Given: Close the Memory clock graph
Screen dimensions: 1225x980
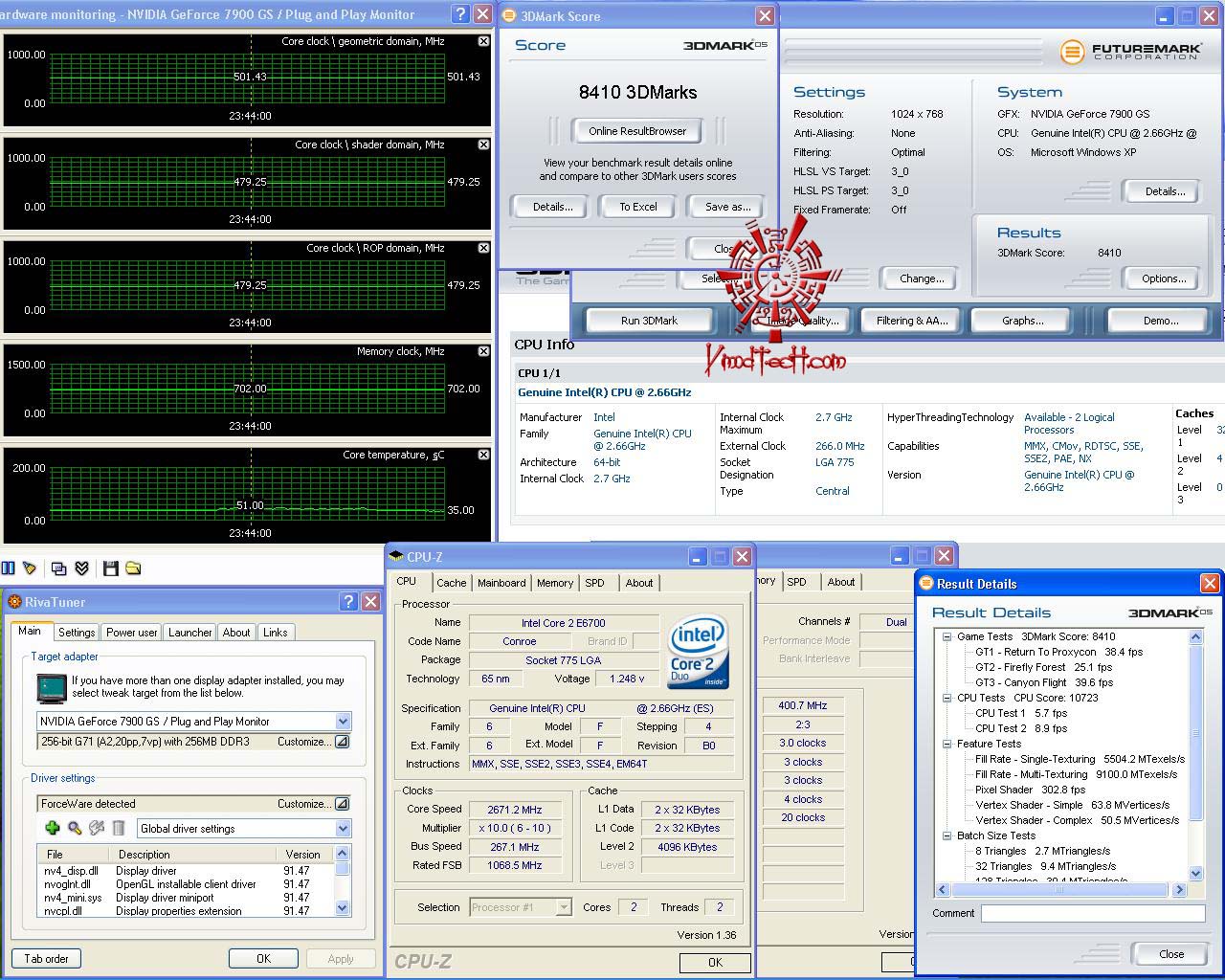Looking at the screenshot, I should [483, 351].
